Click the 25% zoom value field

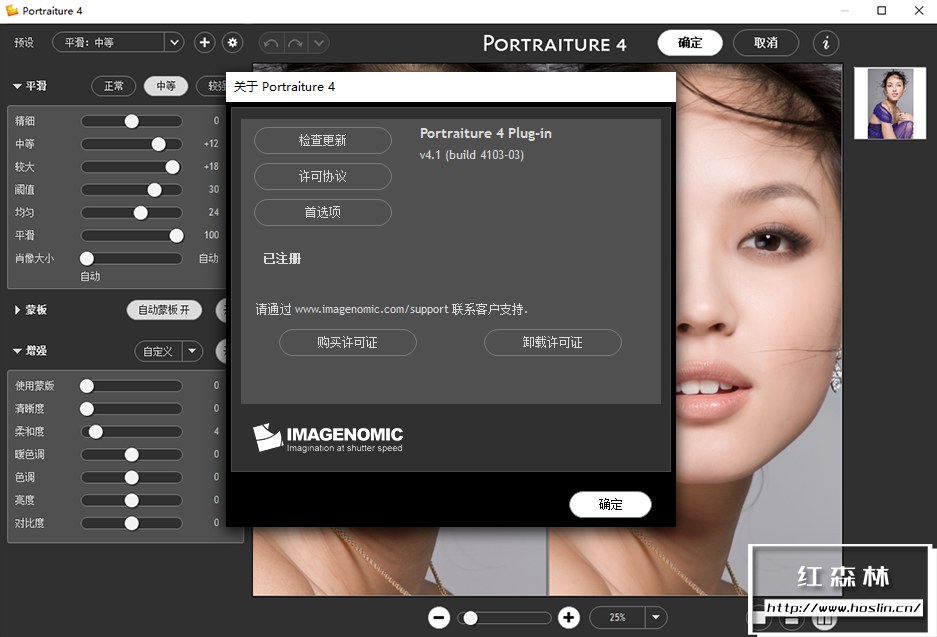click(617, 617)
